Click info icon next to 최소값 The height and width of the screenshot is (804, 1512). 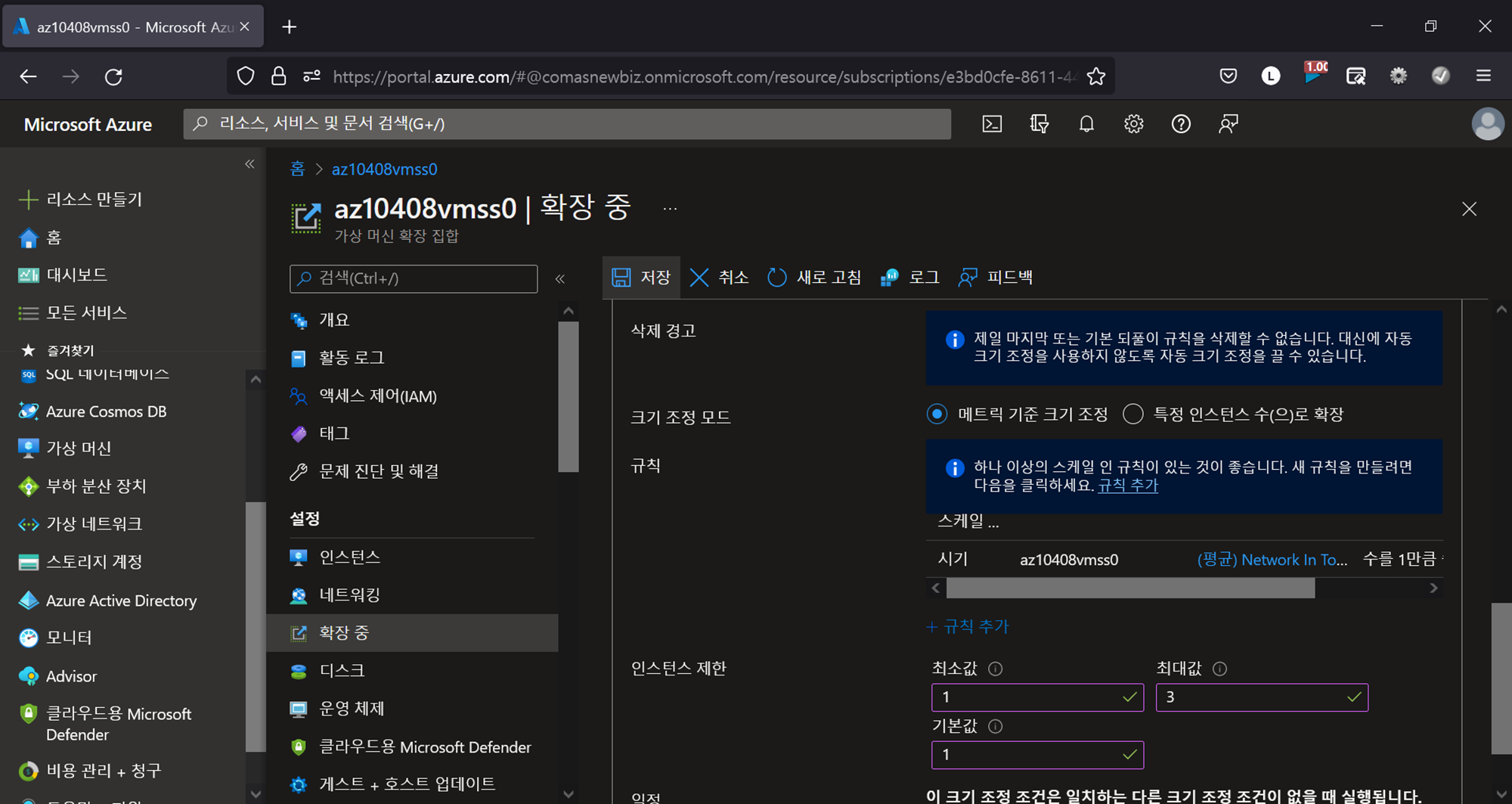[996, 669]
